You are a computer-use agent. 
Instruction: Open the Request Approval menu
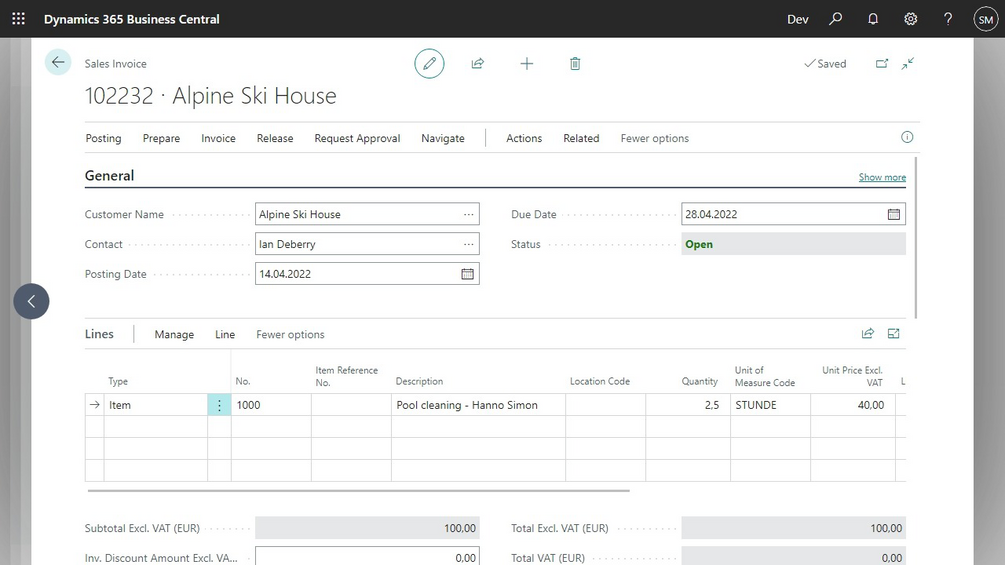click(357, 138)
